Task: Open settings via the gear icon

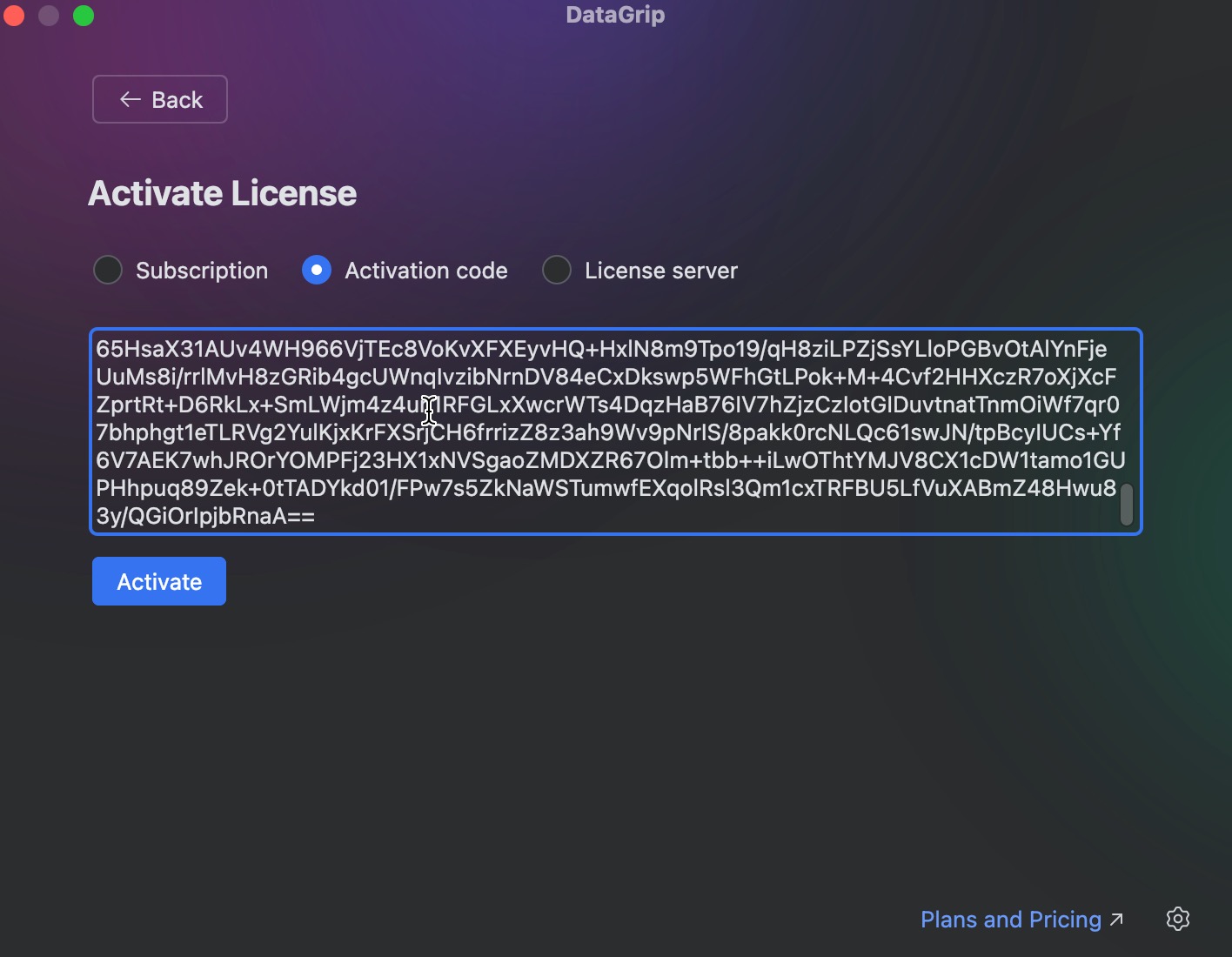Action: coord(1177,919)
